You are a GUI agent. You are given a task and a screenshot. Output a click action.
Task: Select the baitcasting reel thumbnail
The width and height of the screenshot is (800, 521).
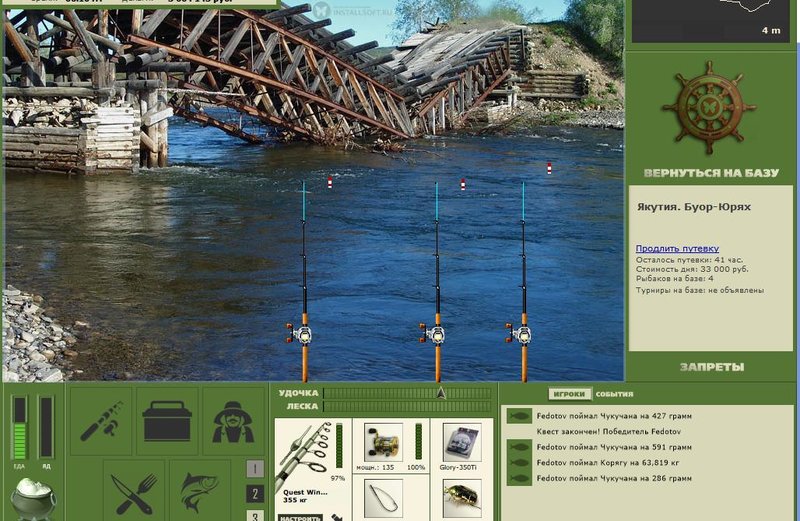(x=383, y=442)
